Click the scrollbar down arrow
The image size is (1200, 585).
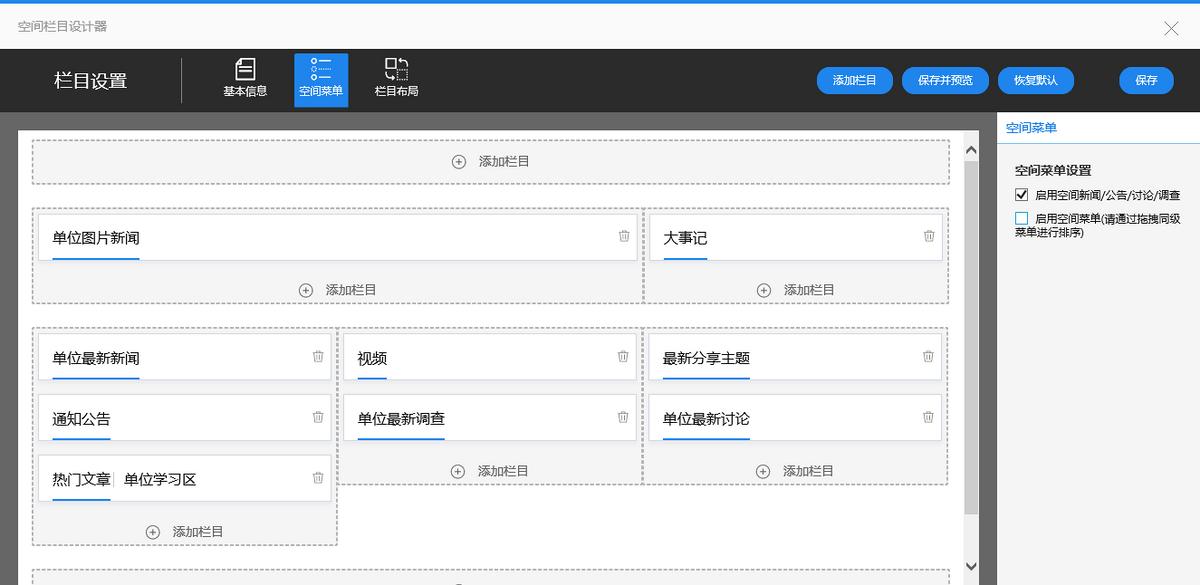click(970, 567)
